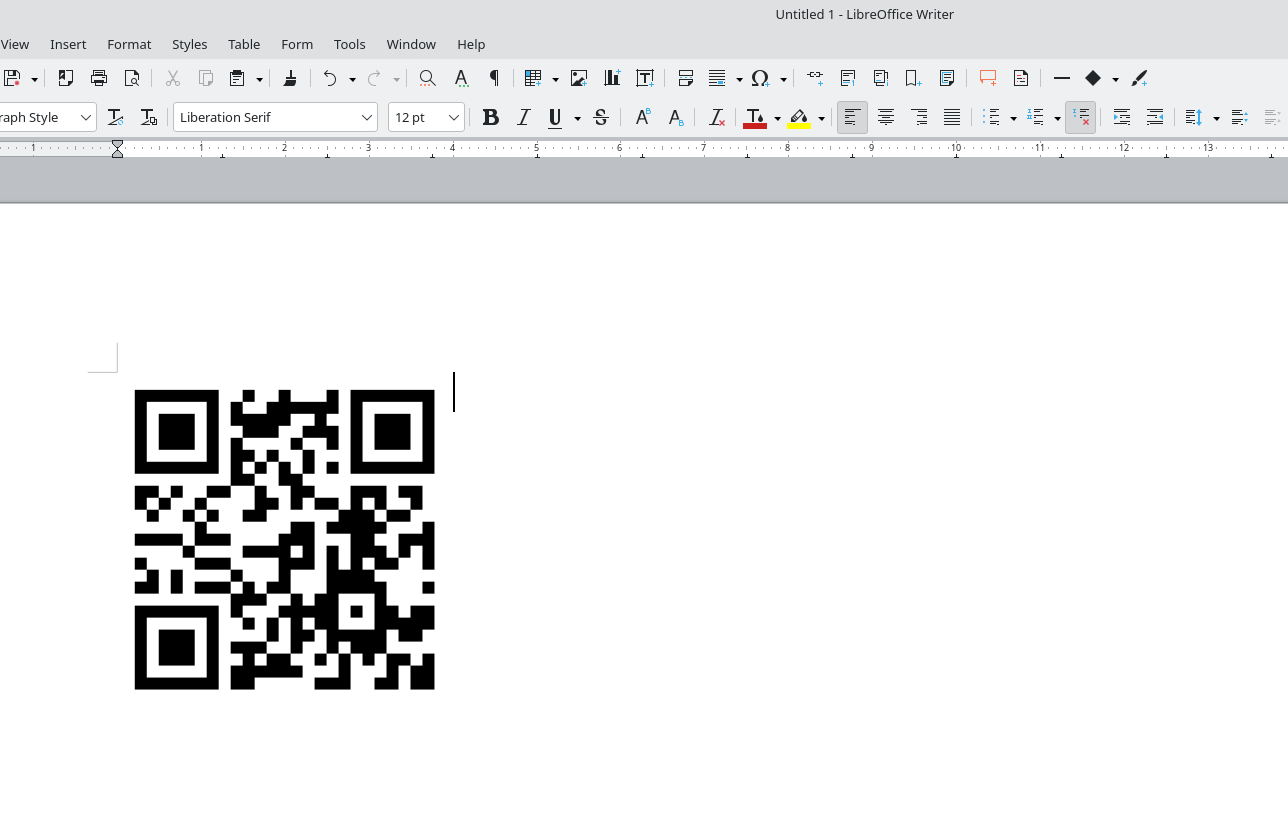This screenshot has width=1288, height=831.
Task: Click the Save document icon
Action: pos(12,78)
